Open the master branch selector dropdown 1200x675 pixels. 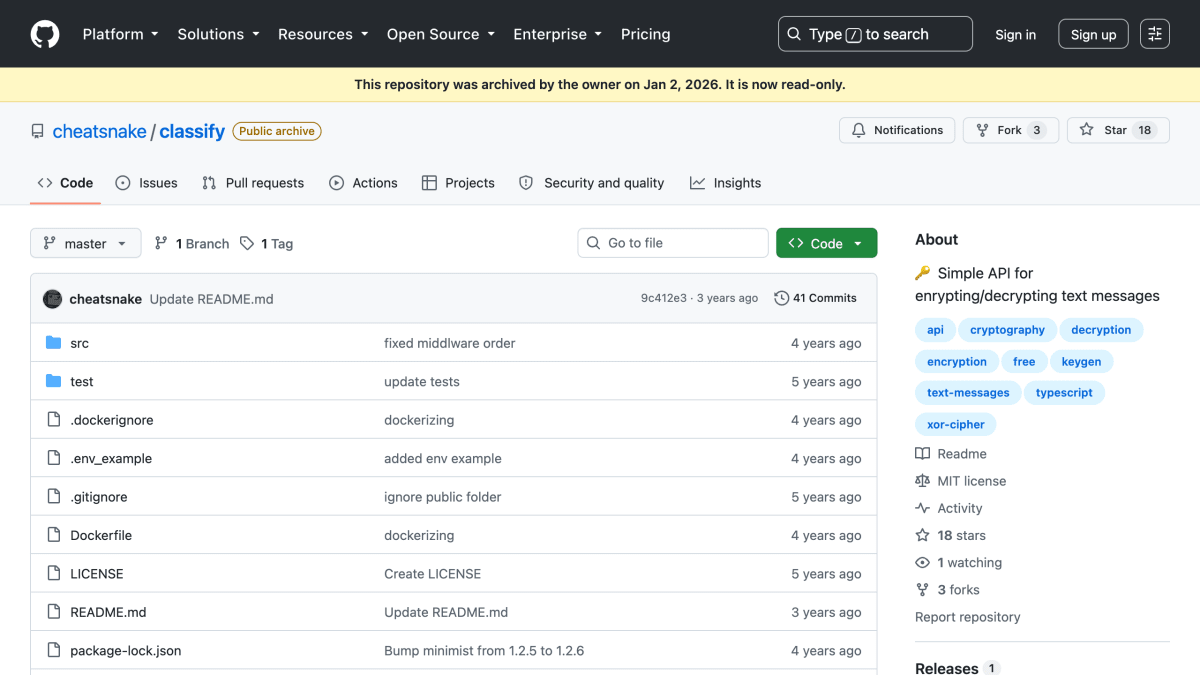(86, 243)
